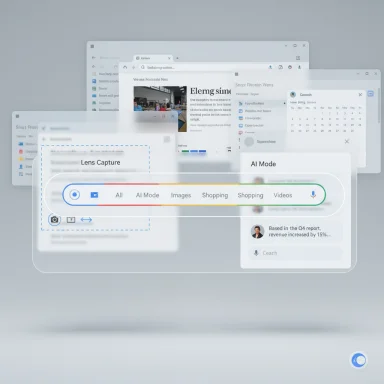
Task: Select the Shopping tab just before Videos
Action: coord(250,195)
